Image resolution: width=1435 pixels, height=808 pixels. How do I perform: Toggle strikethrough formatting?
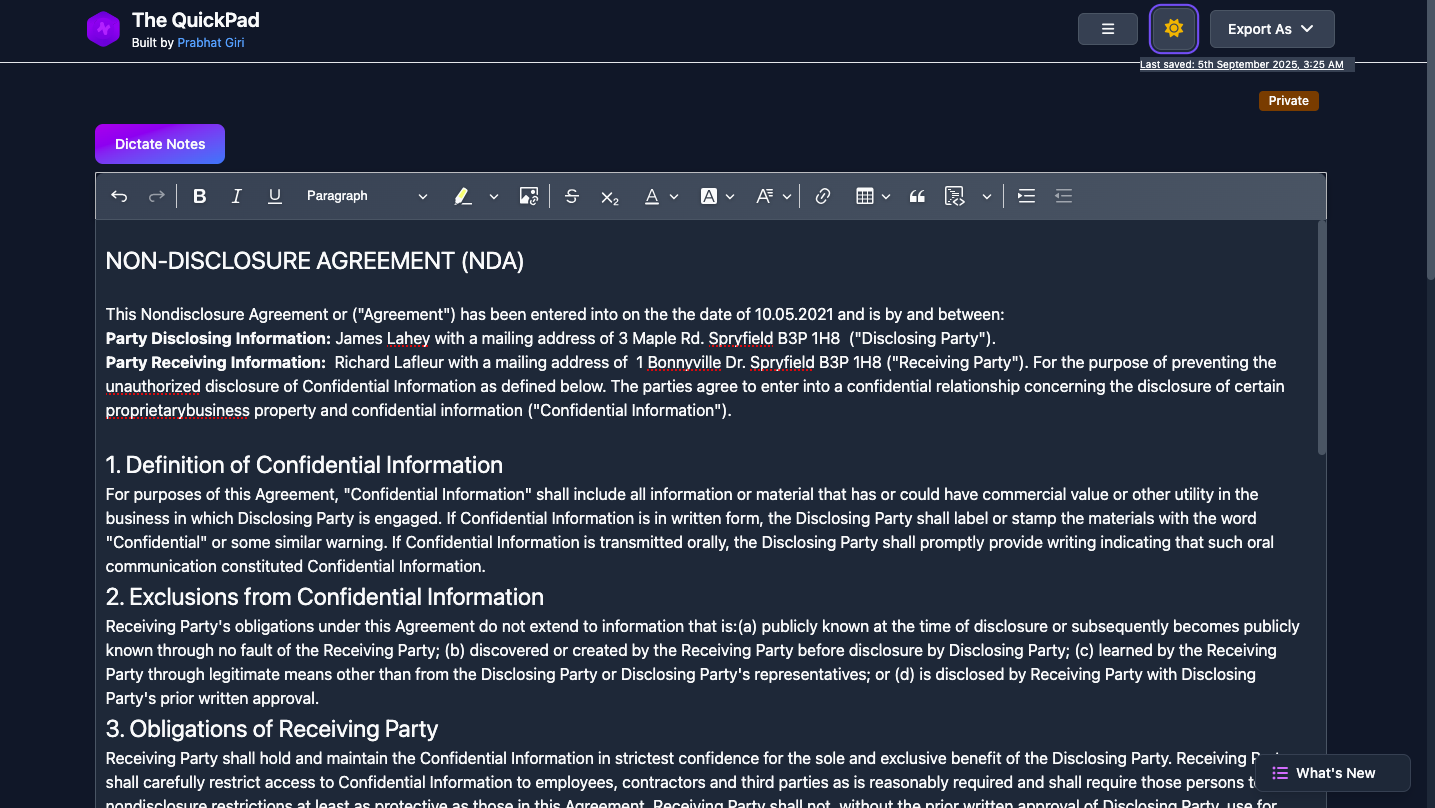point(572,196)
